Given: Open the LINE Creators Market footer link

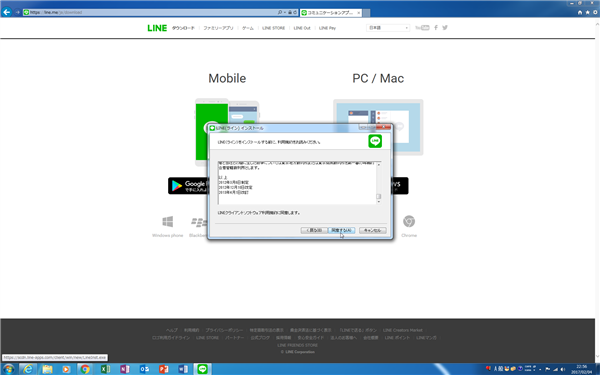Looking at the screenshot, I should coord(403,330).
